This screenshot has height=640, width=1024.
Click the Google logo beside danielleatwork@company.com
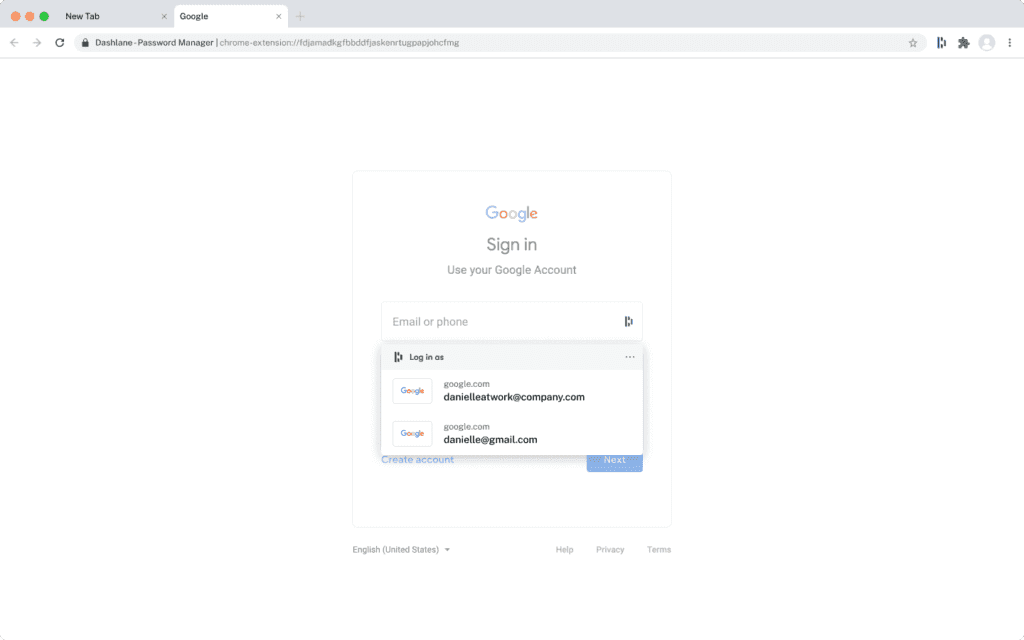point(412,391)
